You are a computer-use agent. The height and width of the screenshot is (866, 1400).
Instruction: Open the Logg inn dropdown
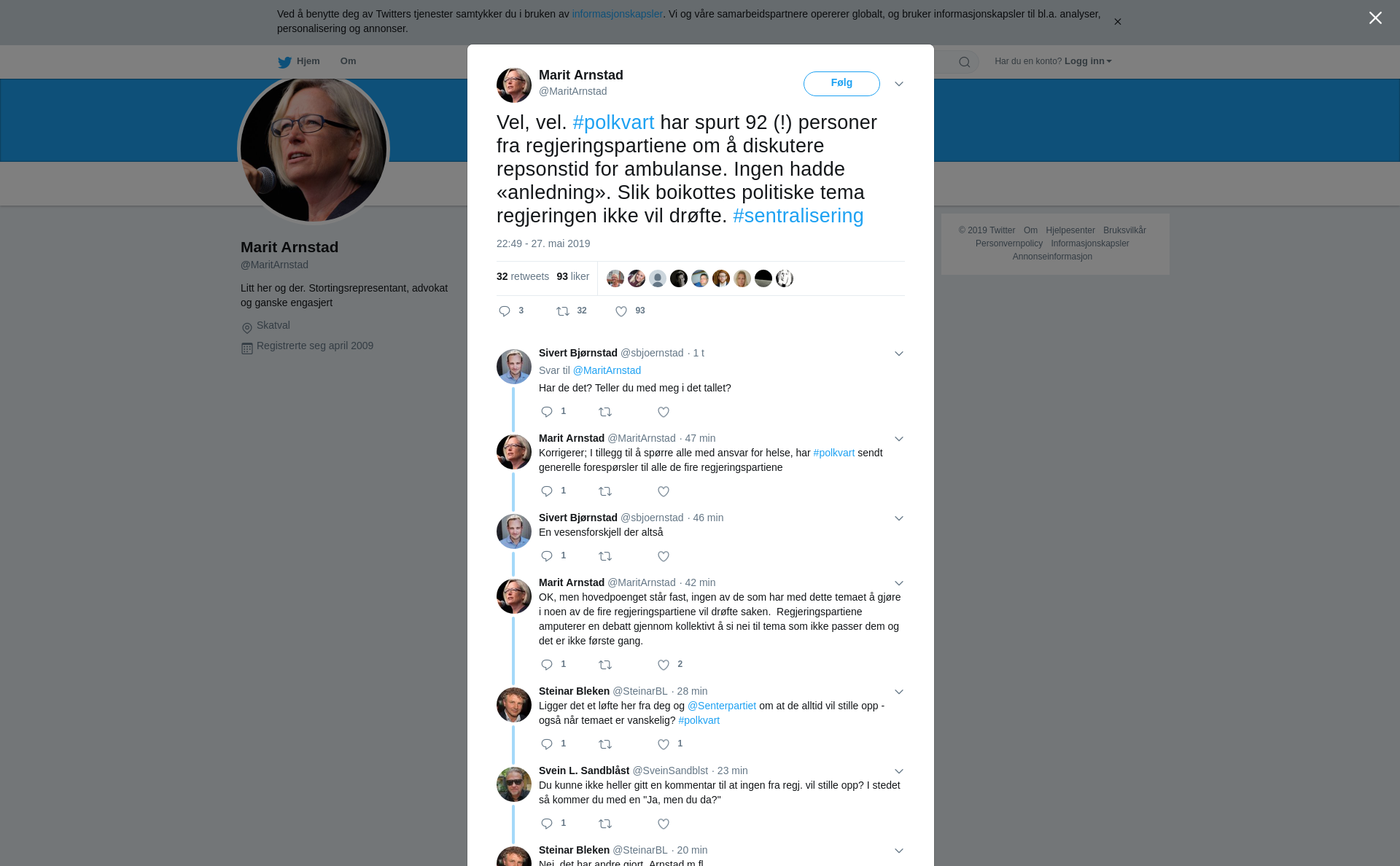(x=1088, y=61)
